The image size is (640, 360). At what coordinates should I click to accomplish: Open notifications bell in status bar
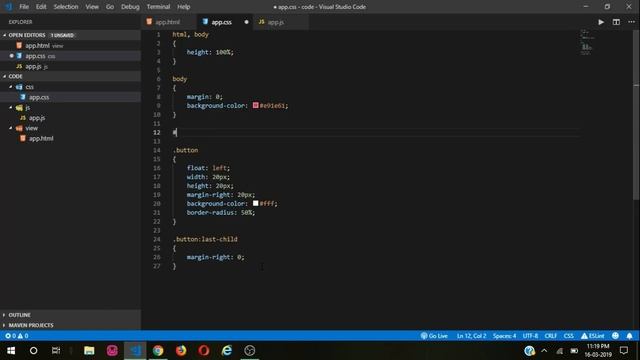tap(629, 336)
